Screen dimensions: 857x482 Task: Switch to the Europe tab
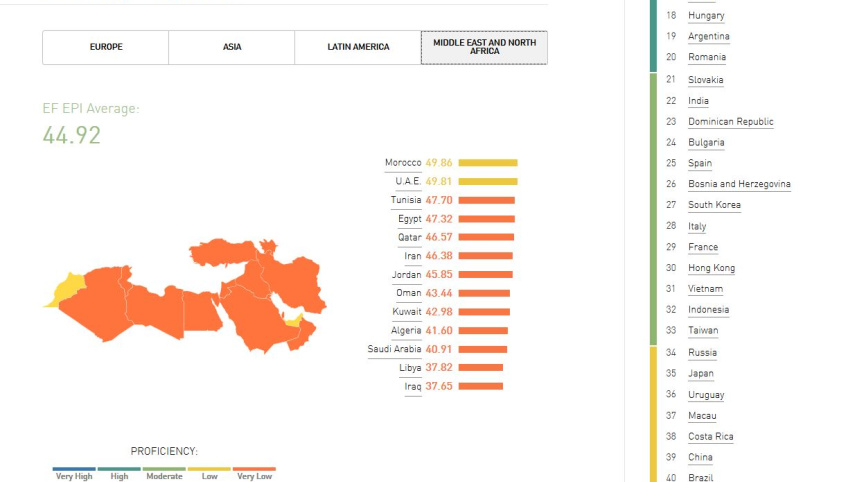(105, 47)
